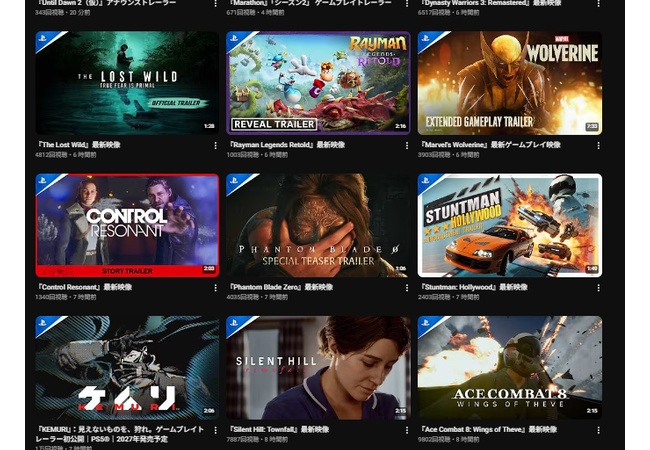Open Control Resonant story trailer thumbnail
This screenshot has width=650, height=450.
[x=127, y=225]
